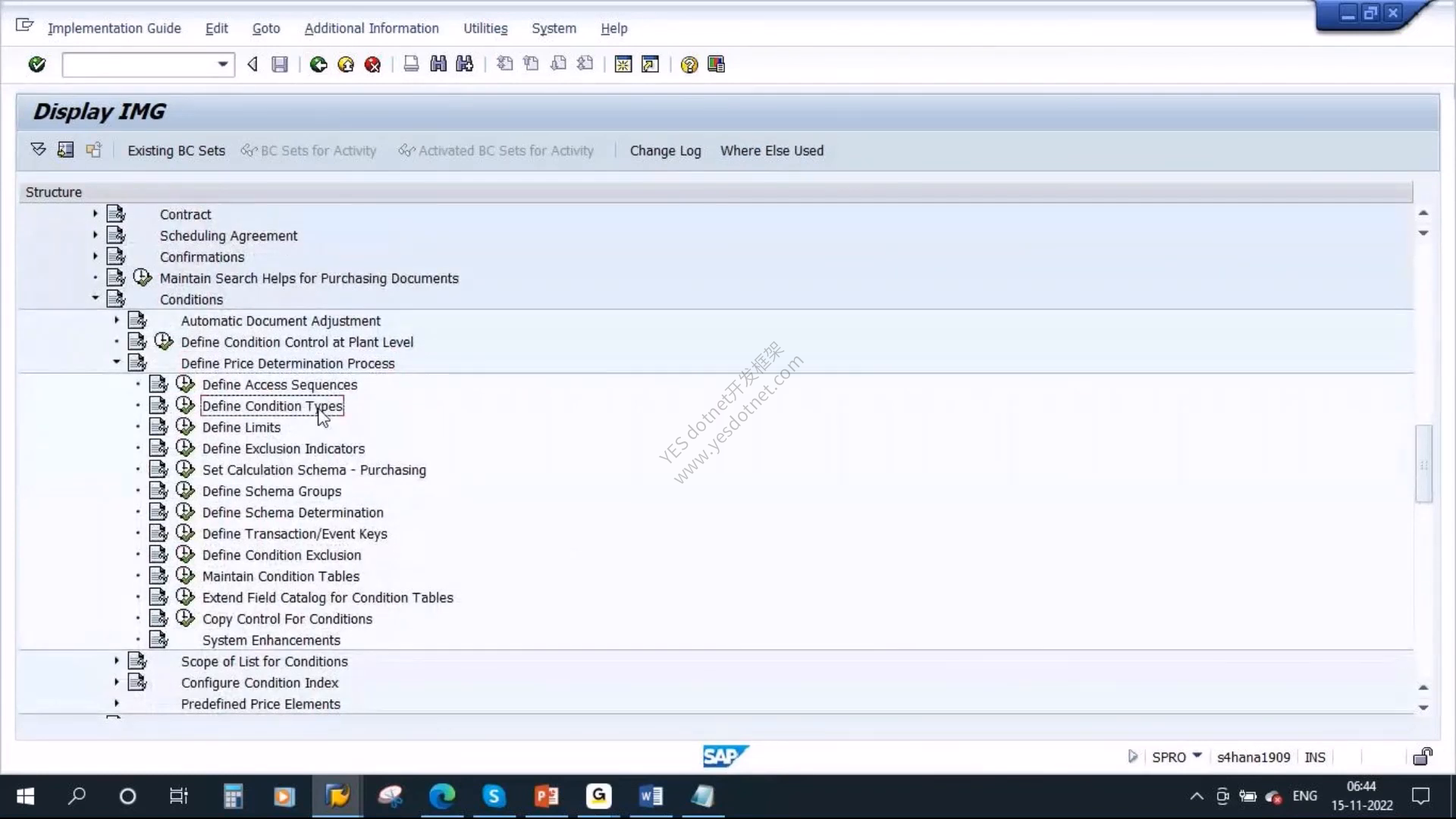Run the Define Condition Types execute icon

pyautogui.click(x=186, y=405)
